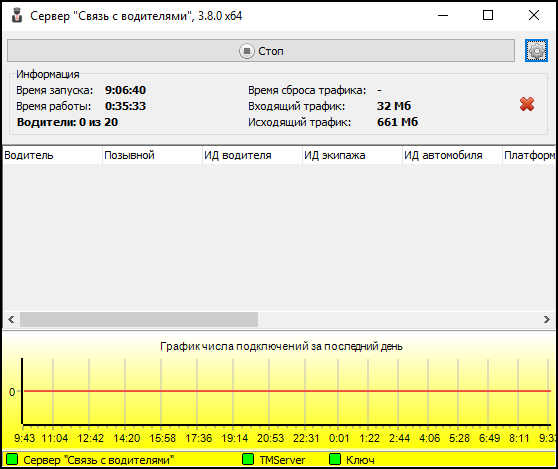Image resolution: width=558 pixels, height=469 pixels.
Task: Sort table by Водитель column header
Action: pyautogui.click(x=52, y=155)
